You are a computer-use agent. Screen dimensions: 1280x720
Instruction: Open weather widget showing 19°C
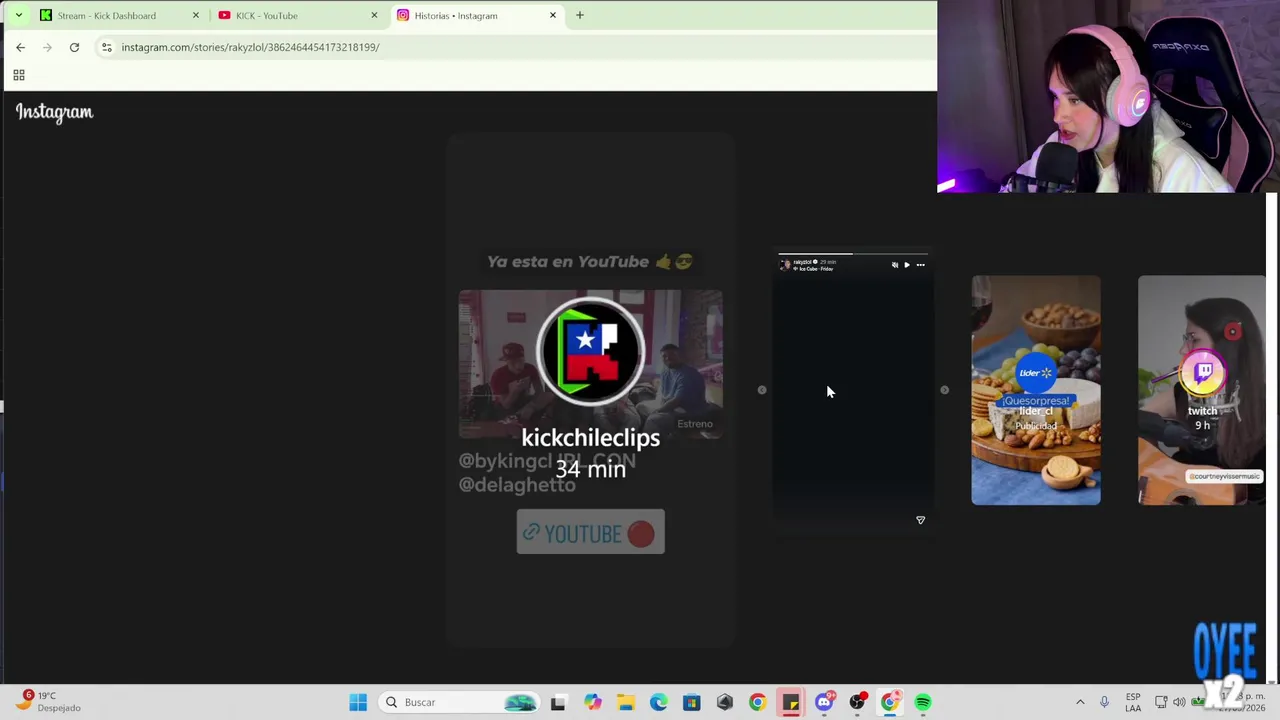(x=50, y=701)
